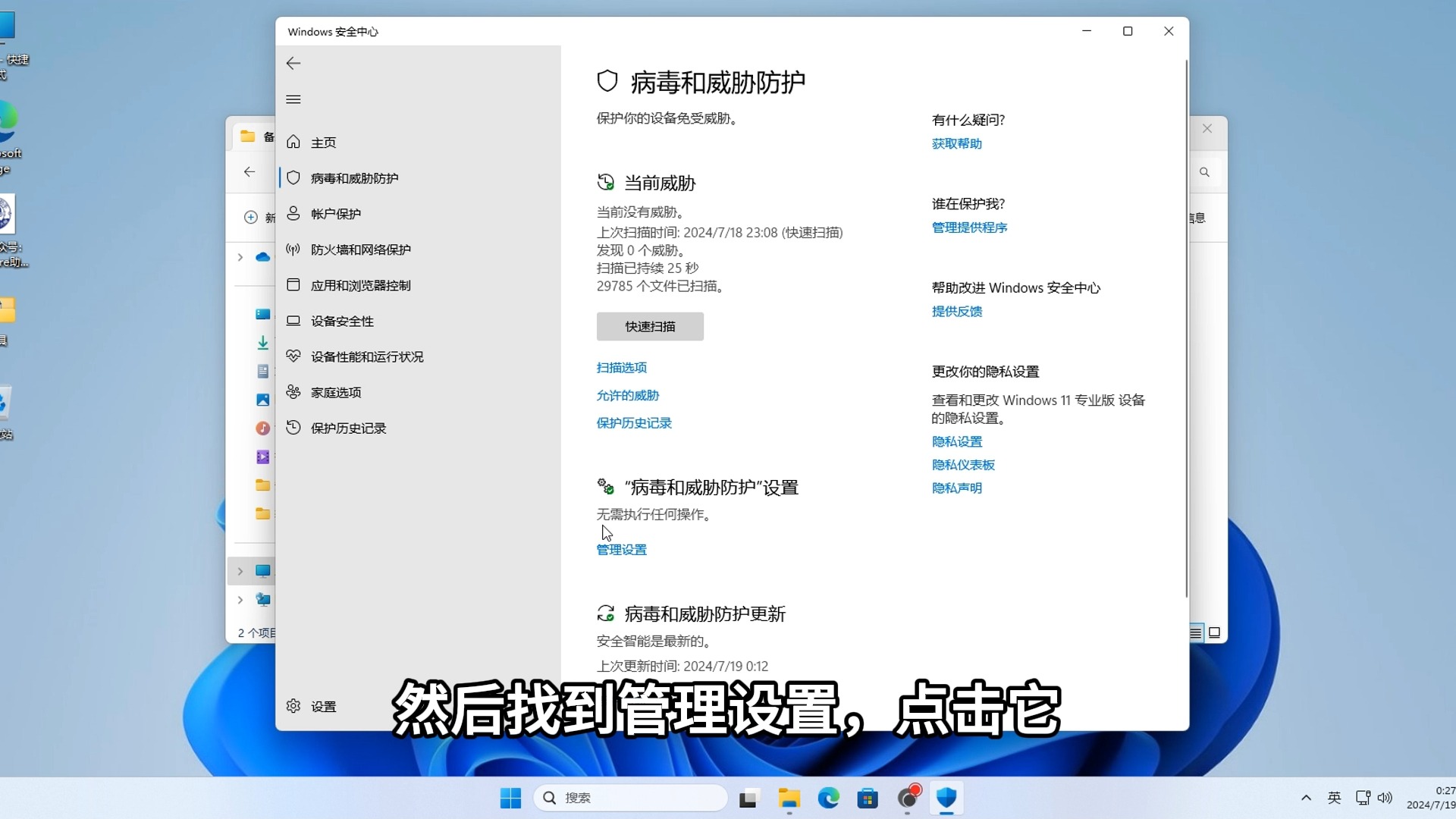Open 家庭选项 in the sidebar
Image resolution: width=1456 pixels, height=819 pixels.
(336, 392)
